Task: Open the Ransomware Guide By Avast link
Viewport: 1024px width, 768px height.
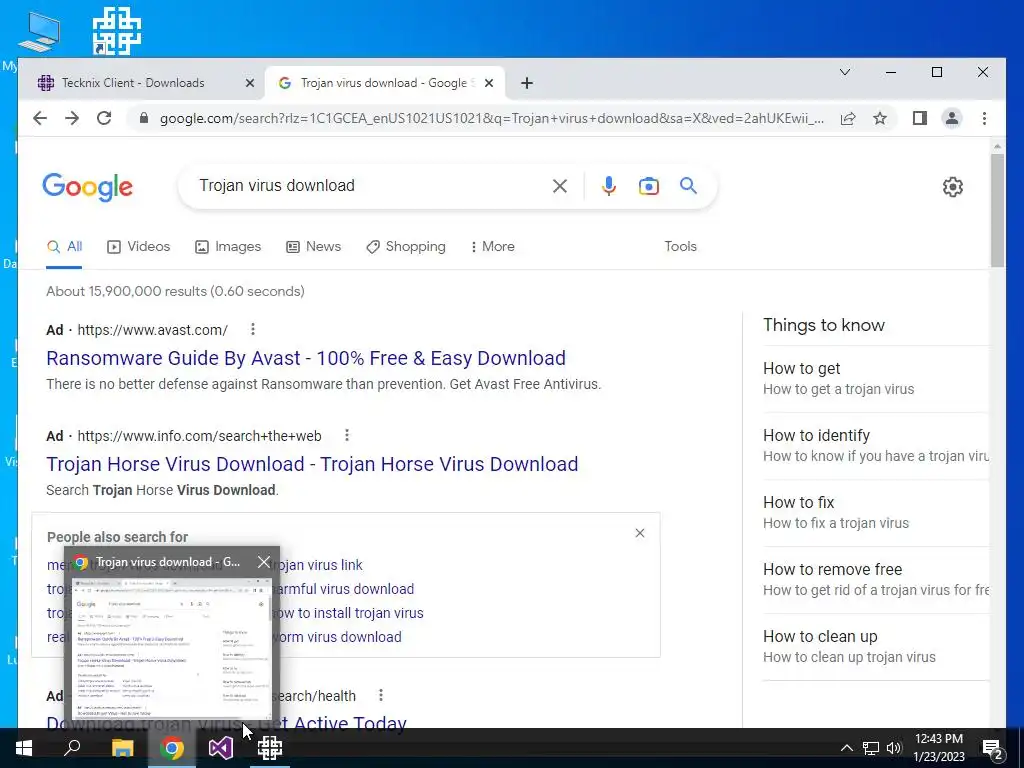Action: point(306,358)
